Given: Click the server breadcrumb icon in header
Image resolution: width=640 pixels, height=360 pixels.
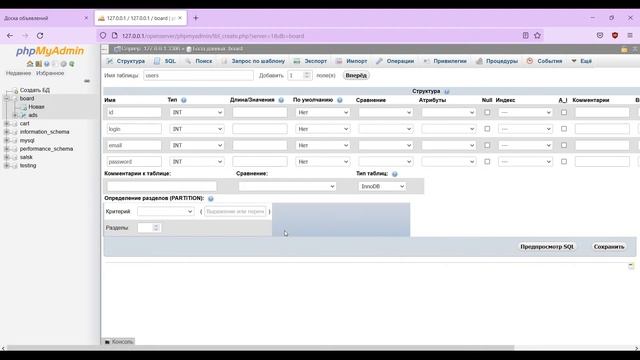Looking at the screenshot, I should click(117, 49).
